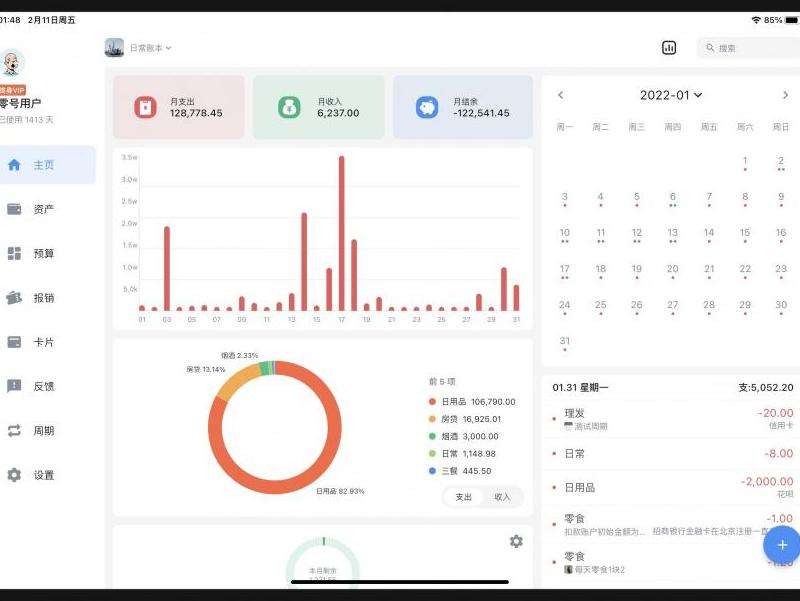Select calendar day 17
This screenshot has width=800, height=601.
564,271
